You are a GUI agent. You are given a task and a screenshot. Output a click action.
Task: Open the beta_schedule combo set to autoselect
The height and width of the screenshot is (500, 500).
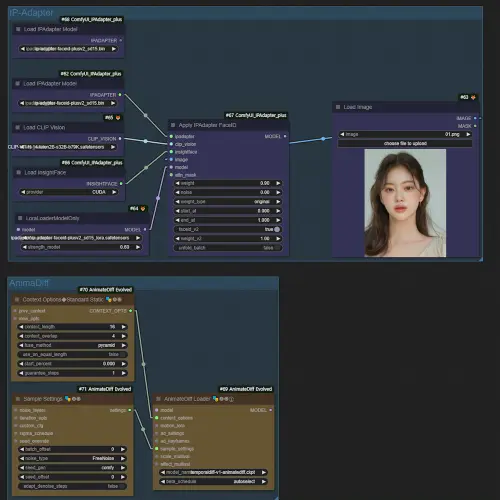point(213,482)
